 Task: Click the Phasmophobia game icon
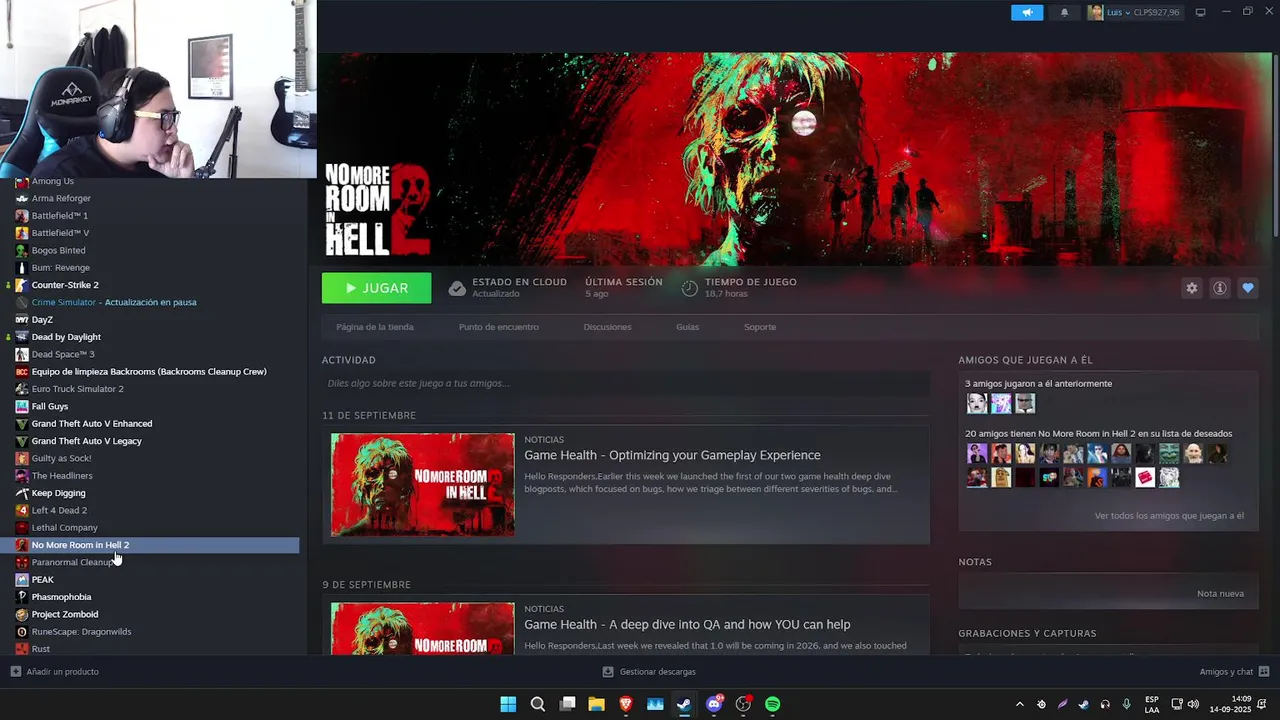coord(22,597)
